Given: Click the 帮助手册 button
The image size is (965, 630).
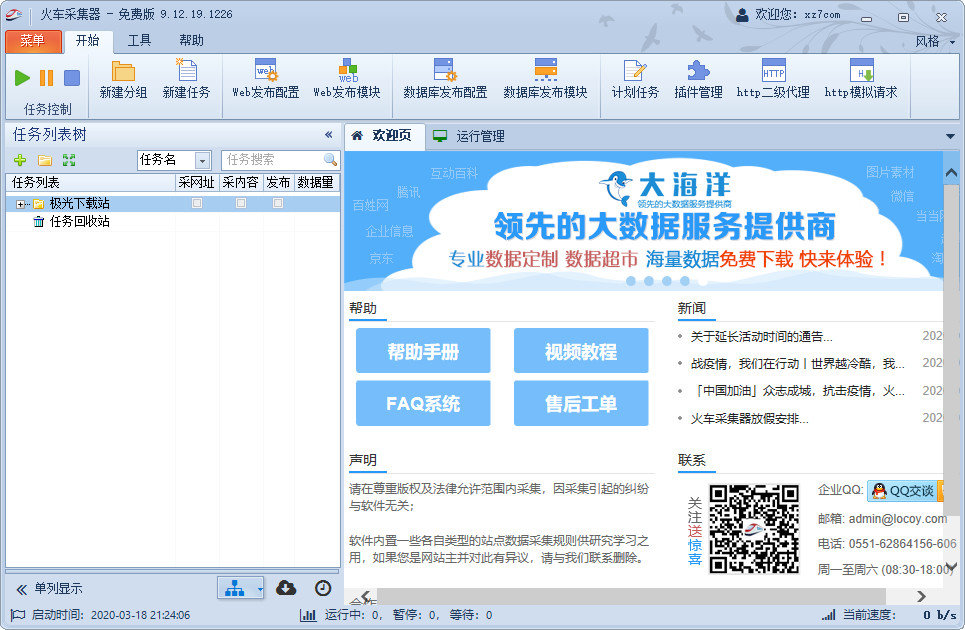Looking at the screenshot, I should point(423,351).
